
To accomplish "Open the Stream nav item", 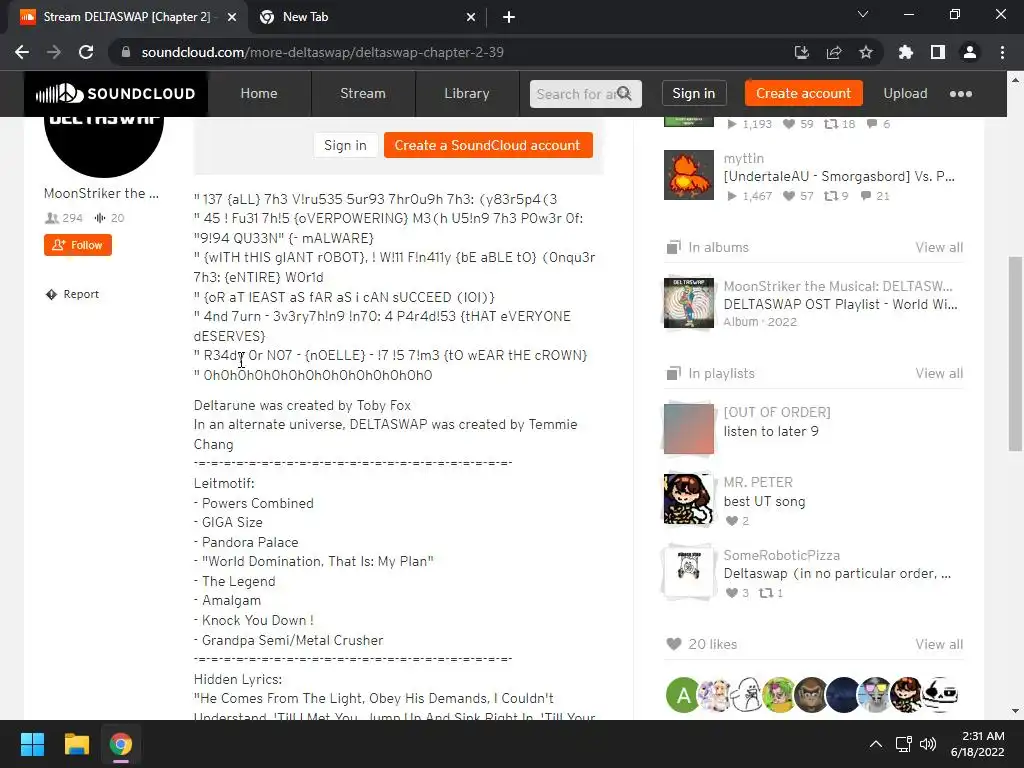I will tap(362, 93).
